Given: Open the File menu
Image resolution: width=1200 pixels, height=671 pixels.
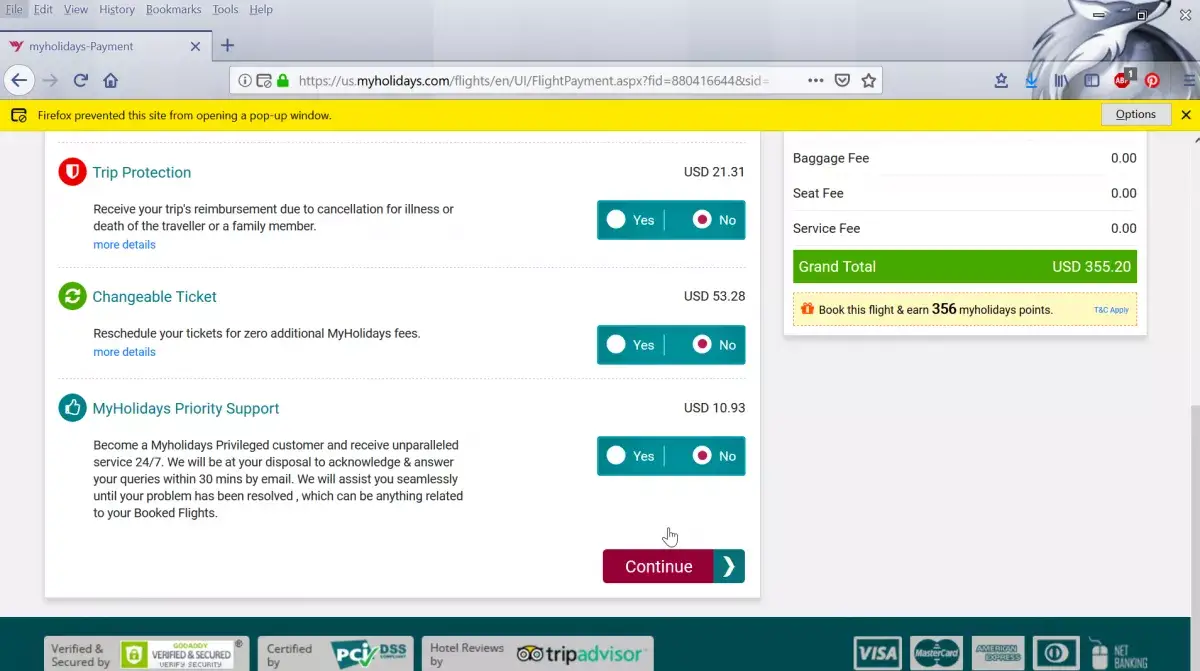Looking at the screenshot, I should [14, 10].
